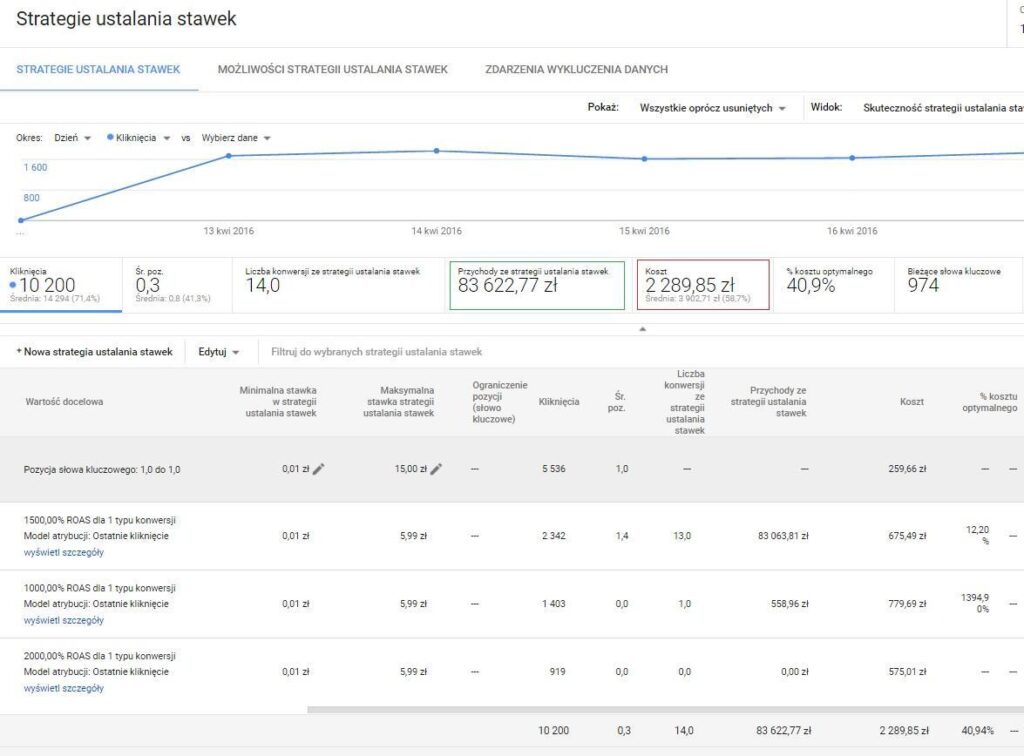The image size is (1024, 756).
Task: Open the Wybierz dane comparison dropdown
Action: [236, 138]
